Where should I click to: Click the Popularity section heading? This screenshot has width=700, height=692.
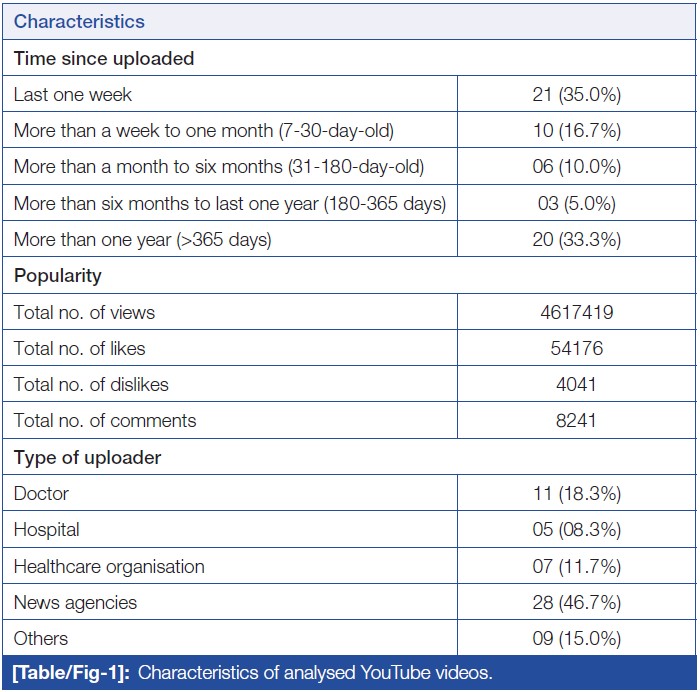[58, 276]
